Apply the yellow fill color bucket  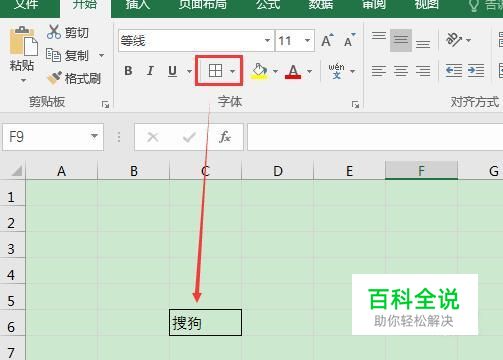coord(260,71)
